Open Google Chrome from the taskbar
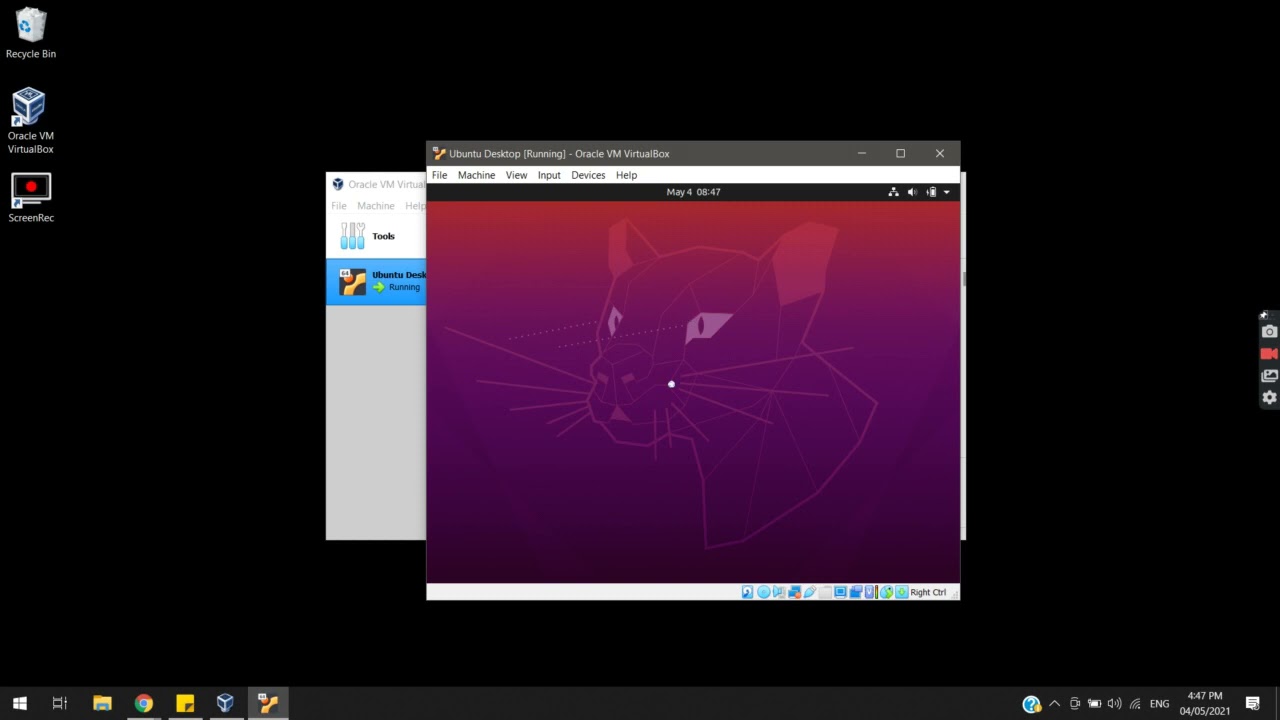 pyautogui.click(x=143, y=703)
